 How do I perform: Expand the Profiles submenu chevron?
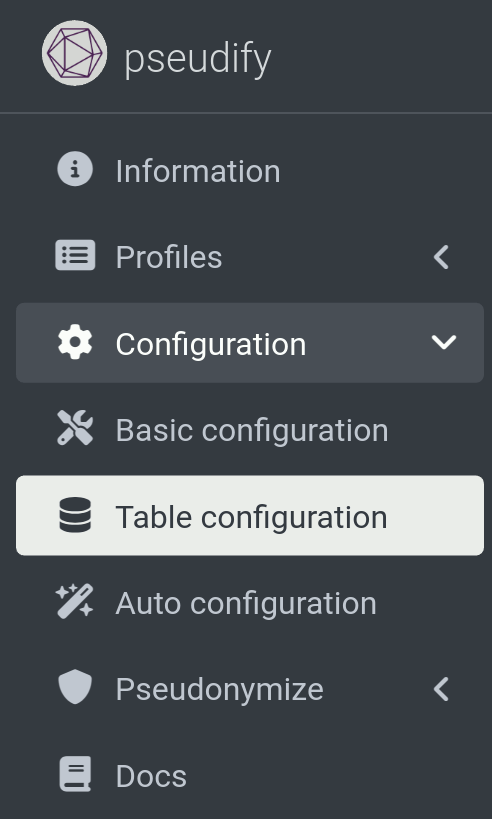[442, 257]
